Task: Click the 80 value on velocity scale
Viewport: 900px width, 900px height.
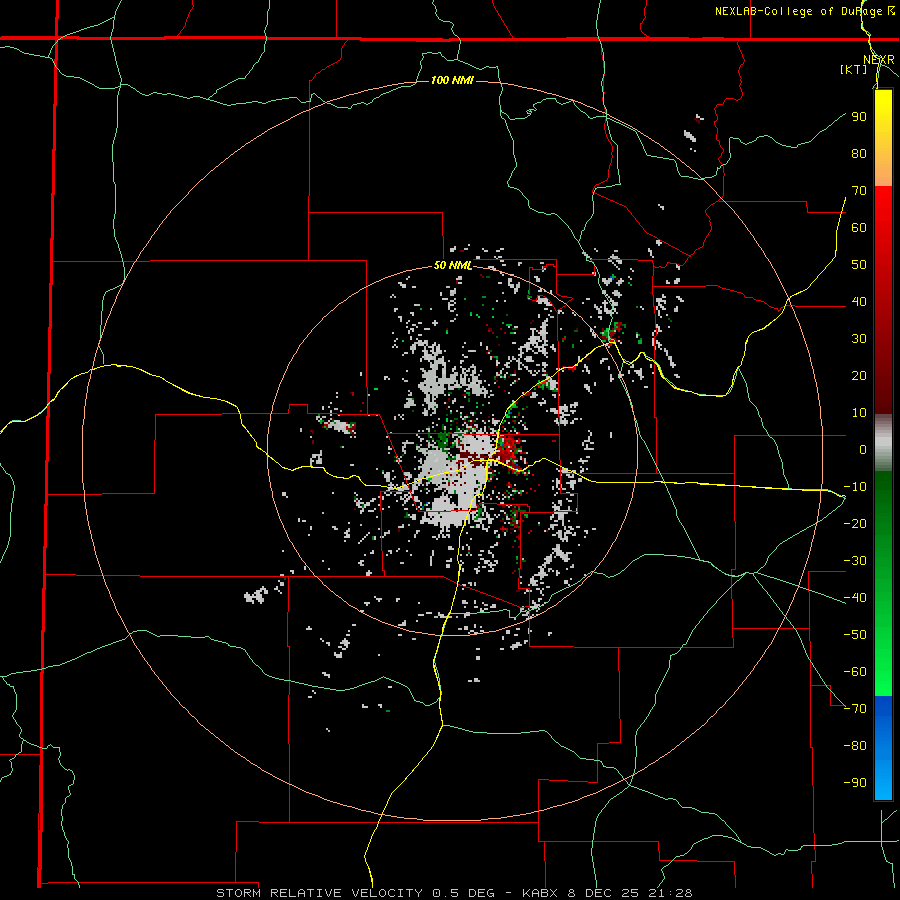Action: (x=859, y=153)
